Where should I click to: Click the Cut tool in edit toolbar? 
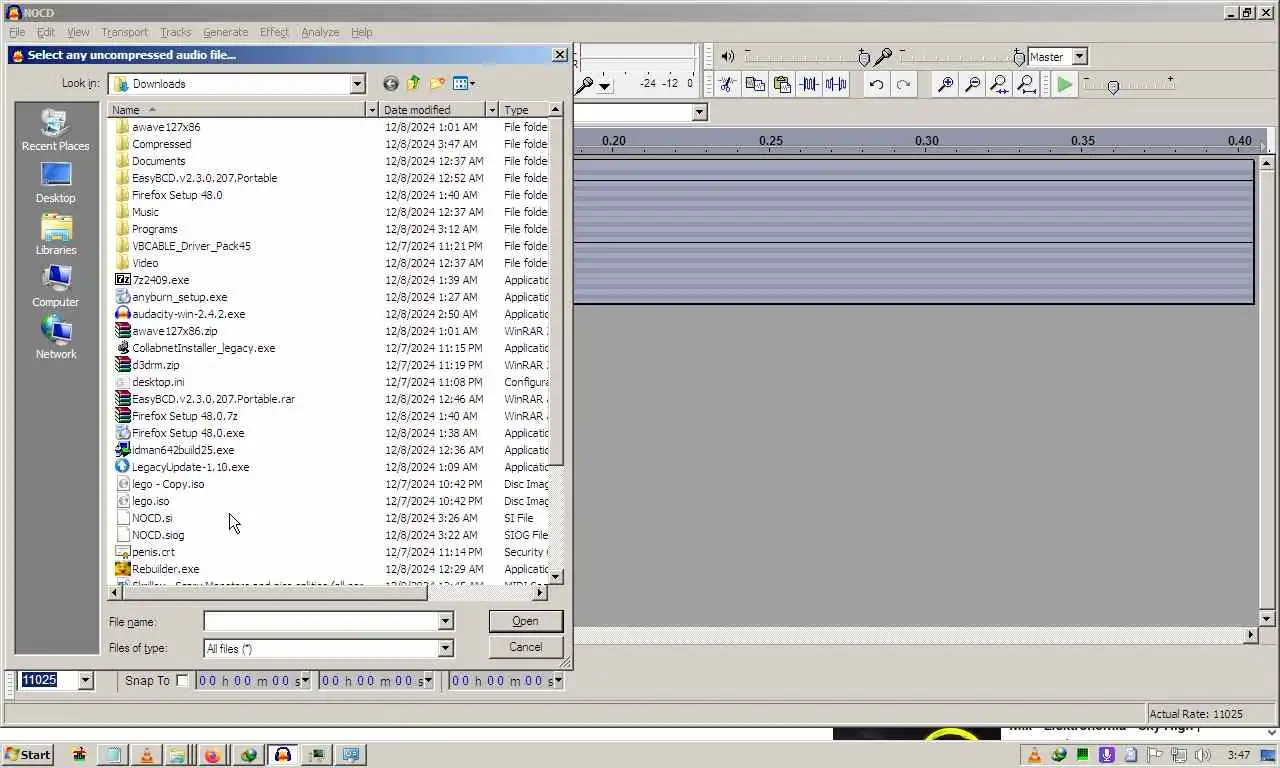pos(728,85)
